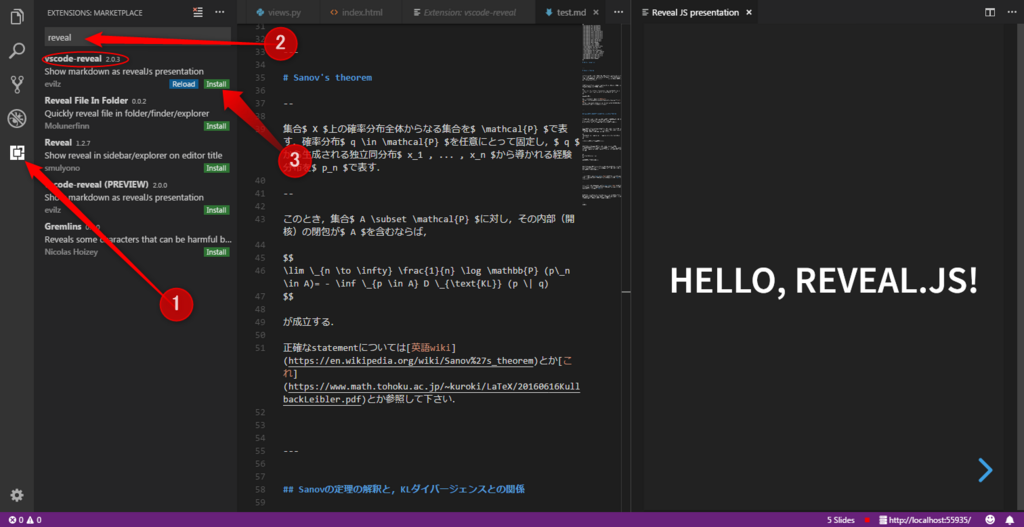Screen dimensions: 1024x527
Task: Open the Extensions view icon
Action: pyautogui.click(x=17, y=153)
